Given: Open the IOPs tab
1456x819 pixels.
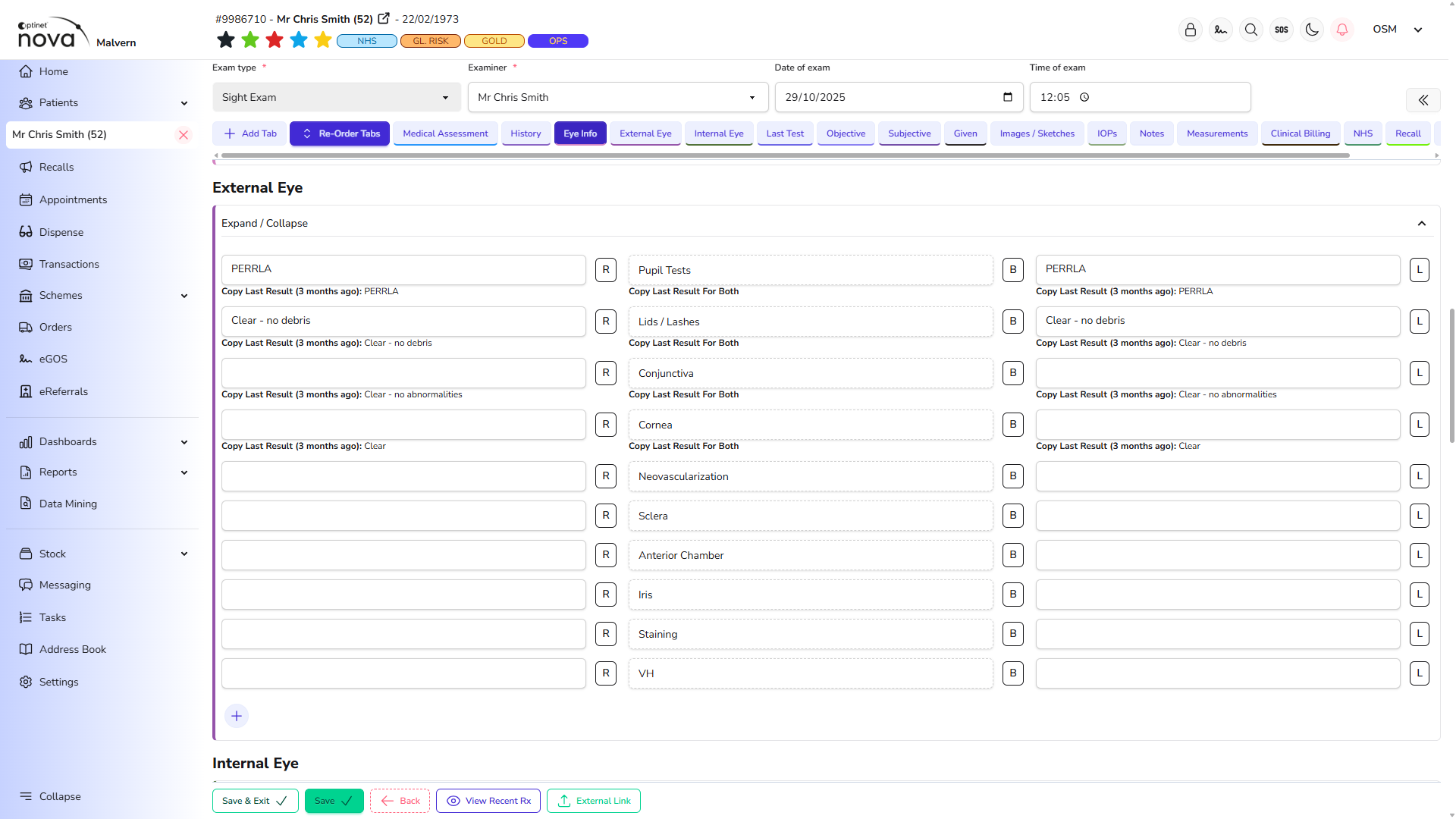Looking at the screenshot, I should pos(1106,133).
